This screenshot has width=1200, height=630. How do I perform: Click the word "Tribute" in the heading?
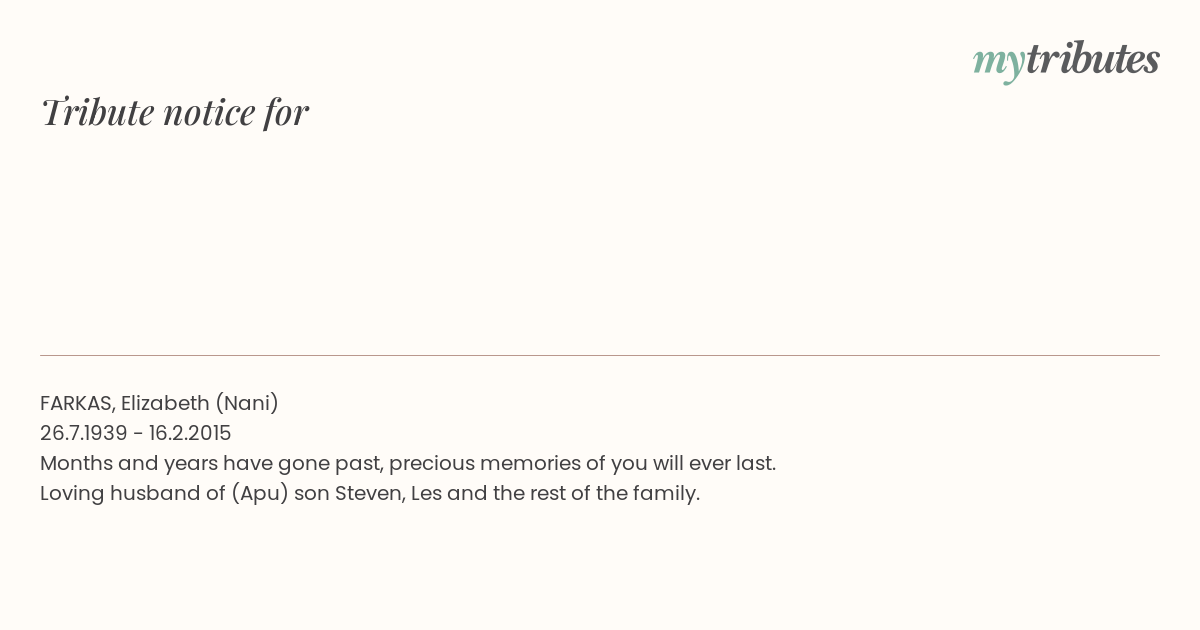[97, 112]
